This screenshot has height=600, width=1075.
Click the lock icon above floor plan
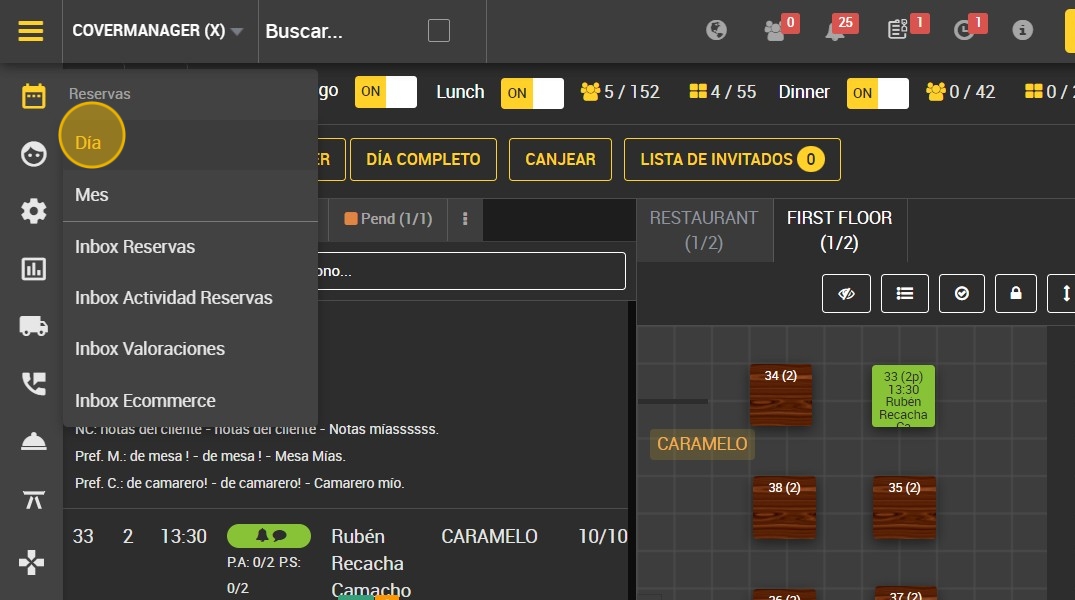coord(1015,293)
